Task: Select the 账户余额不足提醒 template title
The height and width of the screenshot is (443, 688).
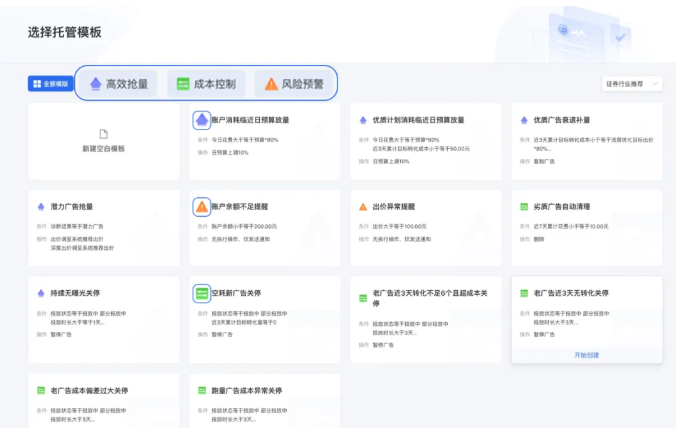Action: (x=240, y=207)
